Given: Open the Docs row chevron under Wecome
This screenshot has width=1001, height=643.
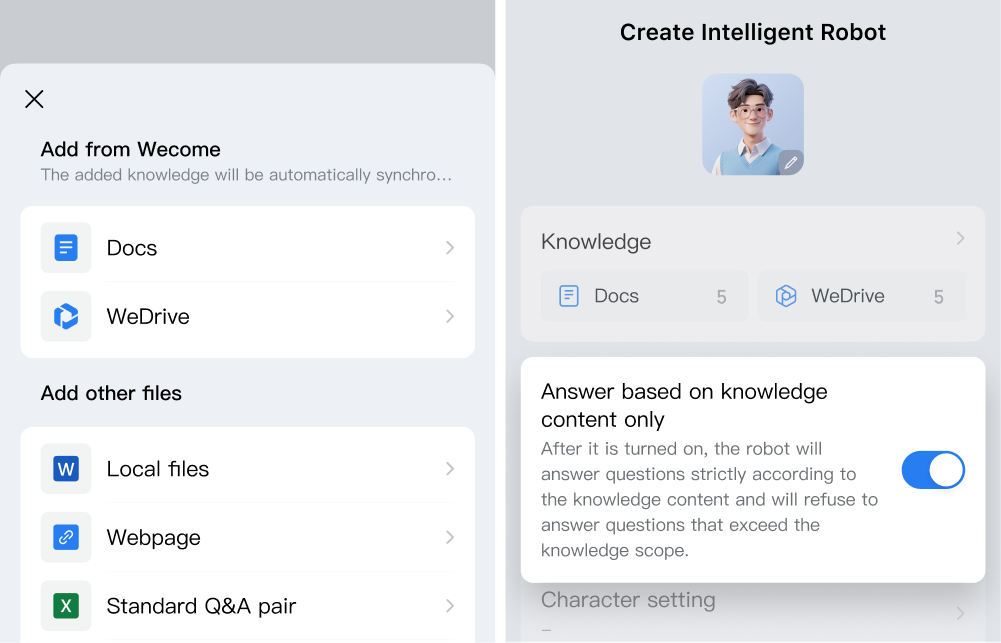Looking at the screenshot, I should point(450,248).
